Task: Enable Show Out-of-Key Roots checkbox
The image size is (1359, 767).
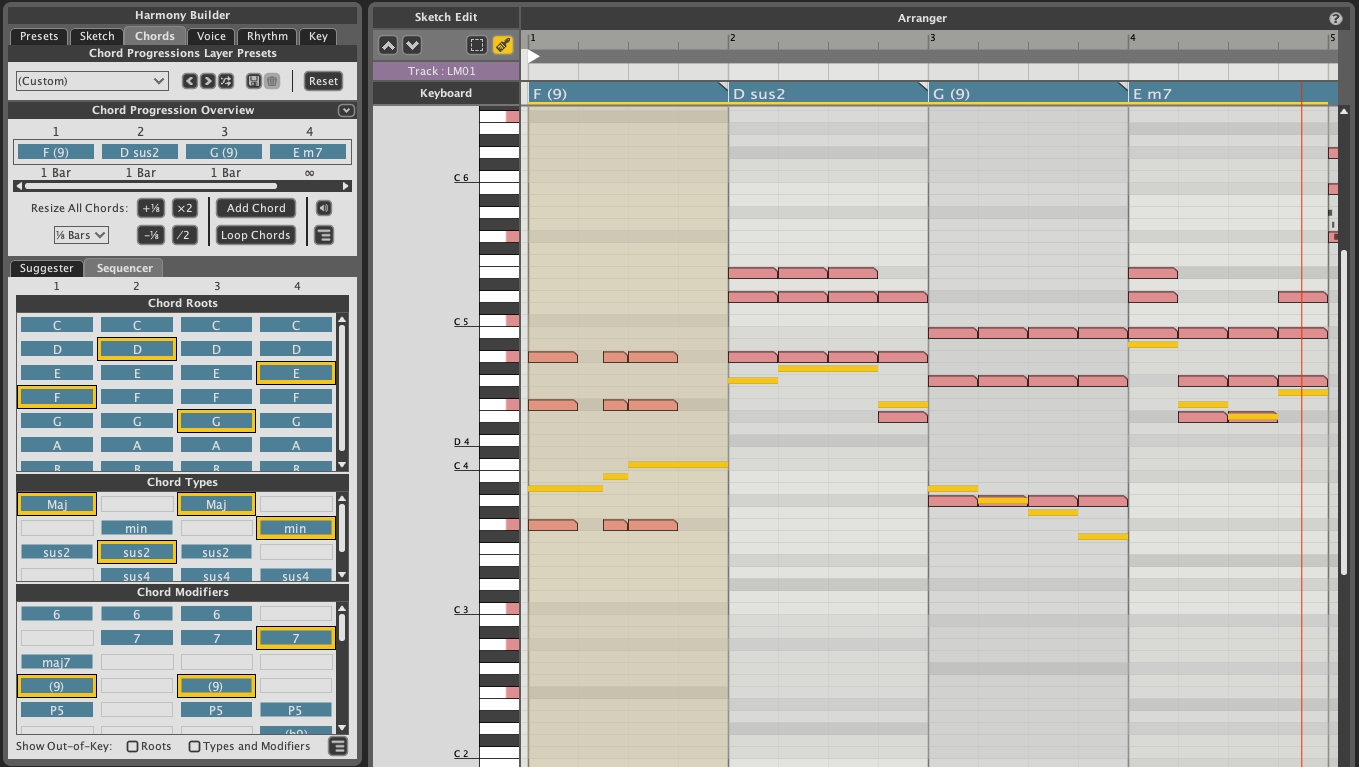Action: [132, 746]
